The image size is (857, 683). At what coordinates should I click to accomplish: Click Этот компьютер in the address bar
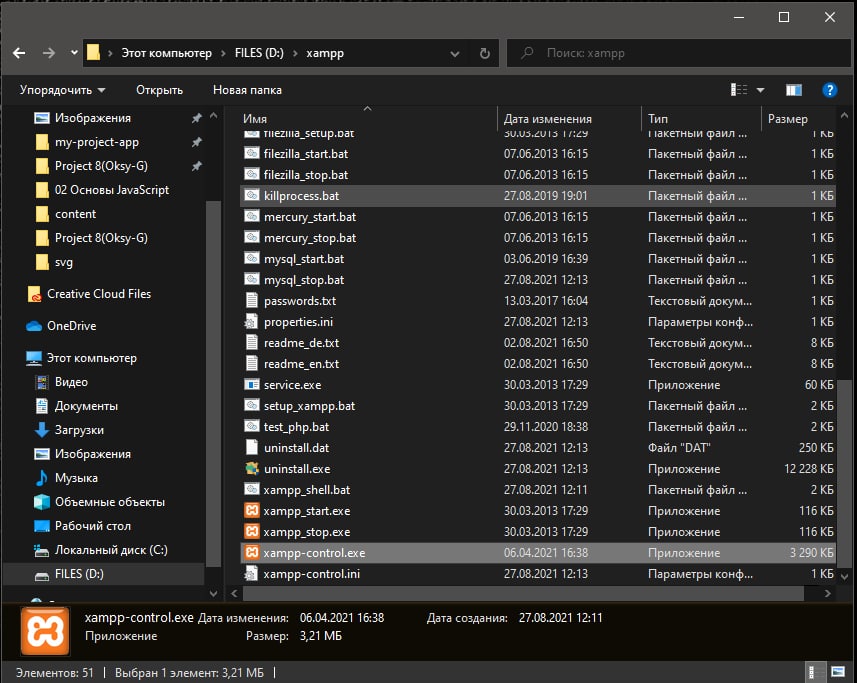166,53
